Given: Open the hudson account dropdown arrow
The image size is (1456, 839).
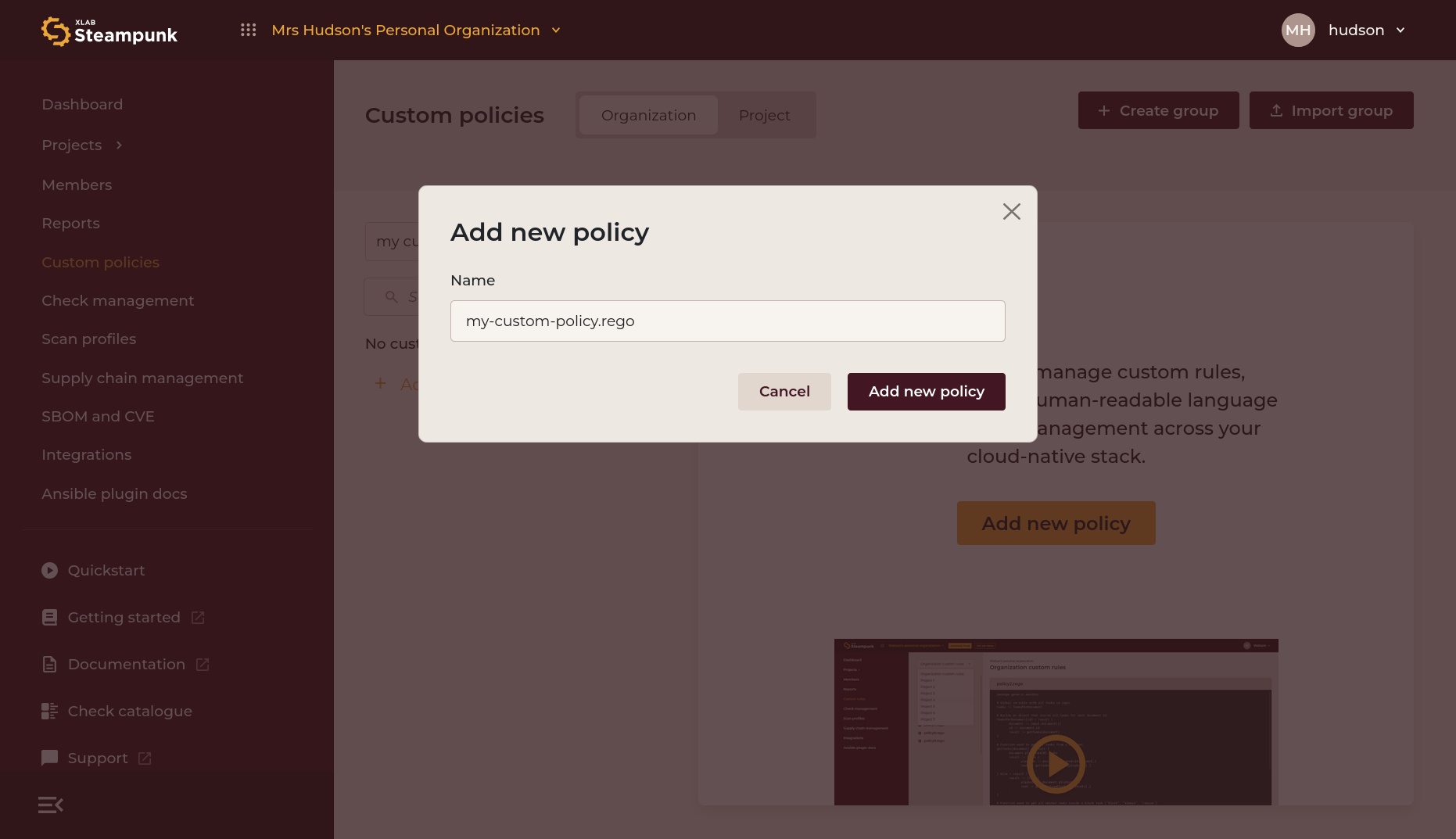Looking at the screenshot, I should 1400,30.
